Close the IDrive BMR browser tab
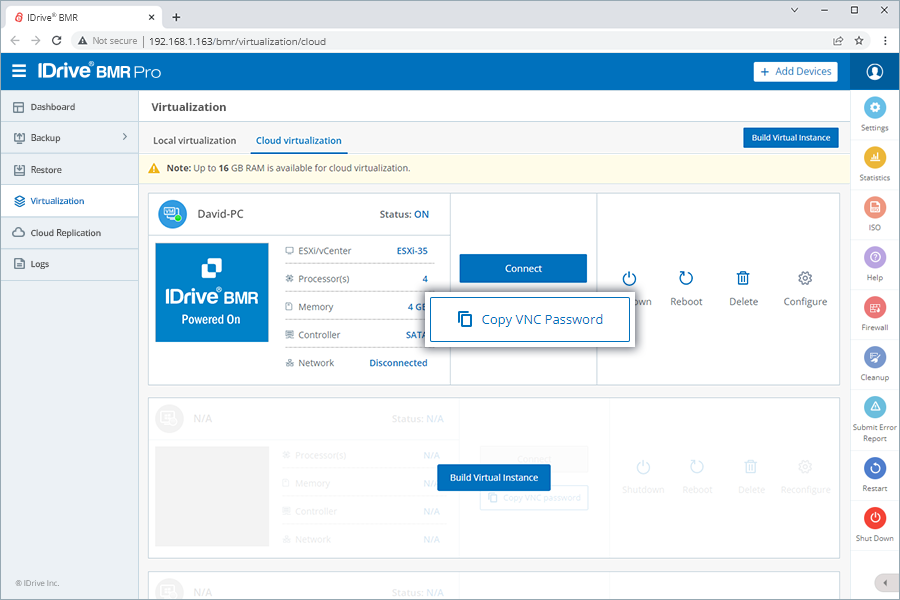 click(152, 17)
